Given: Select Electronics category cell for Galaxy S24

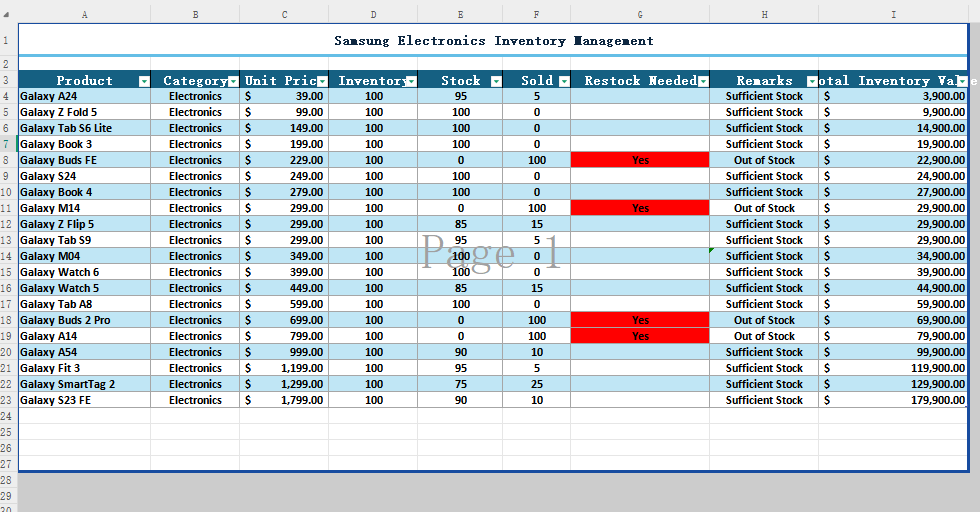Looking at the screenshot, I should pos(195,176).
